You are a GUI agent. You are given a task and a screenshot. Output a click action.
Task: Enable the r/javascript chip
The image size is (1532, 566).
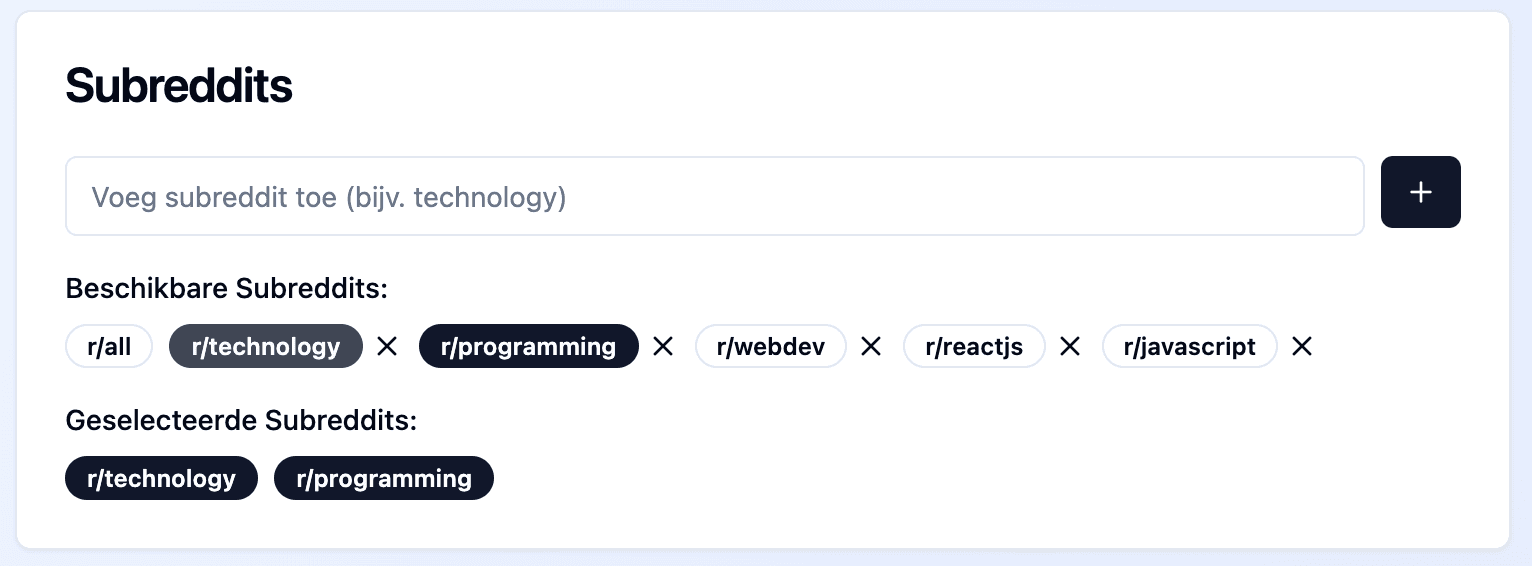[1190, 347]
